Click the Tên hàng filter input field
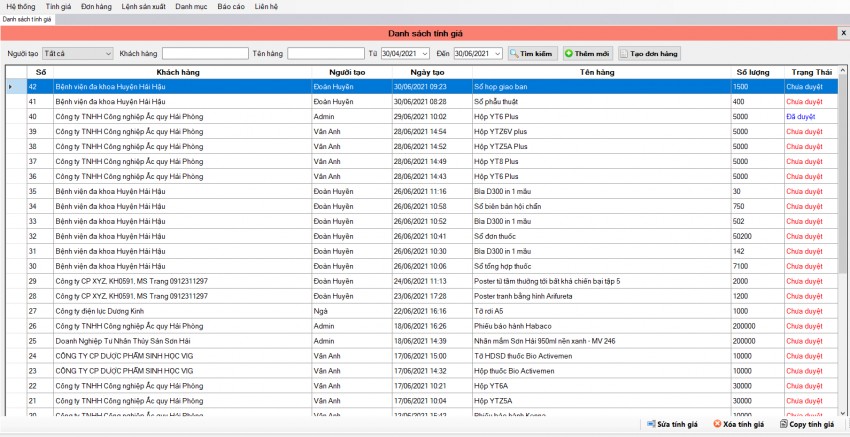The height and width of the screenshot is (437, 850). point(325,53)
